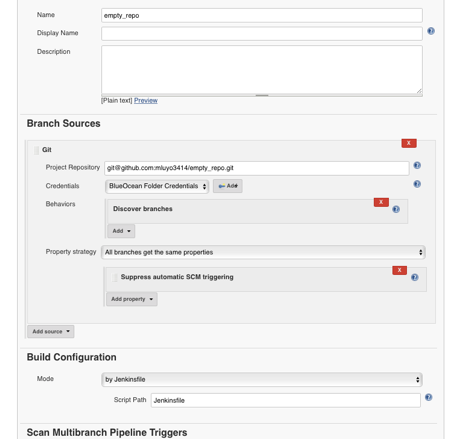Click the Property strategy label
465x439 pixels.
[x=71, y=252]
